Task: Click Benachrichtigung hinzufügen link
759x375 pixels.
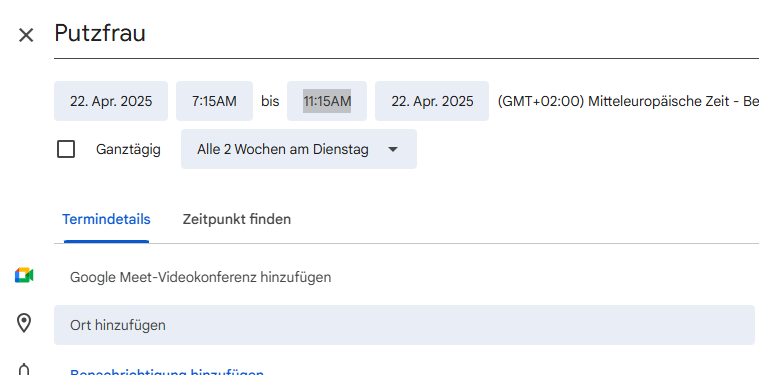Action: tap(167, 372)
